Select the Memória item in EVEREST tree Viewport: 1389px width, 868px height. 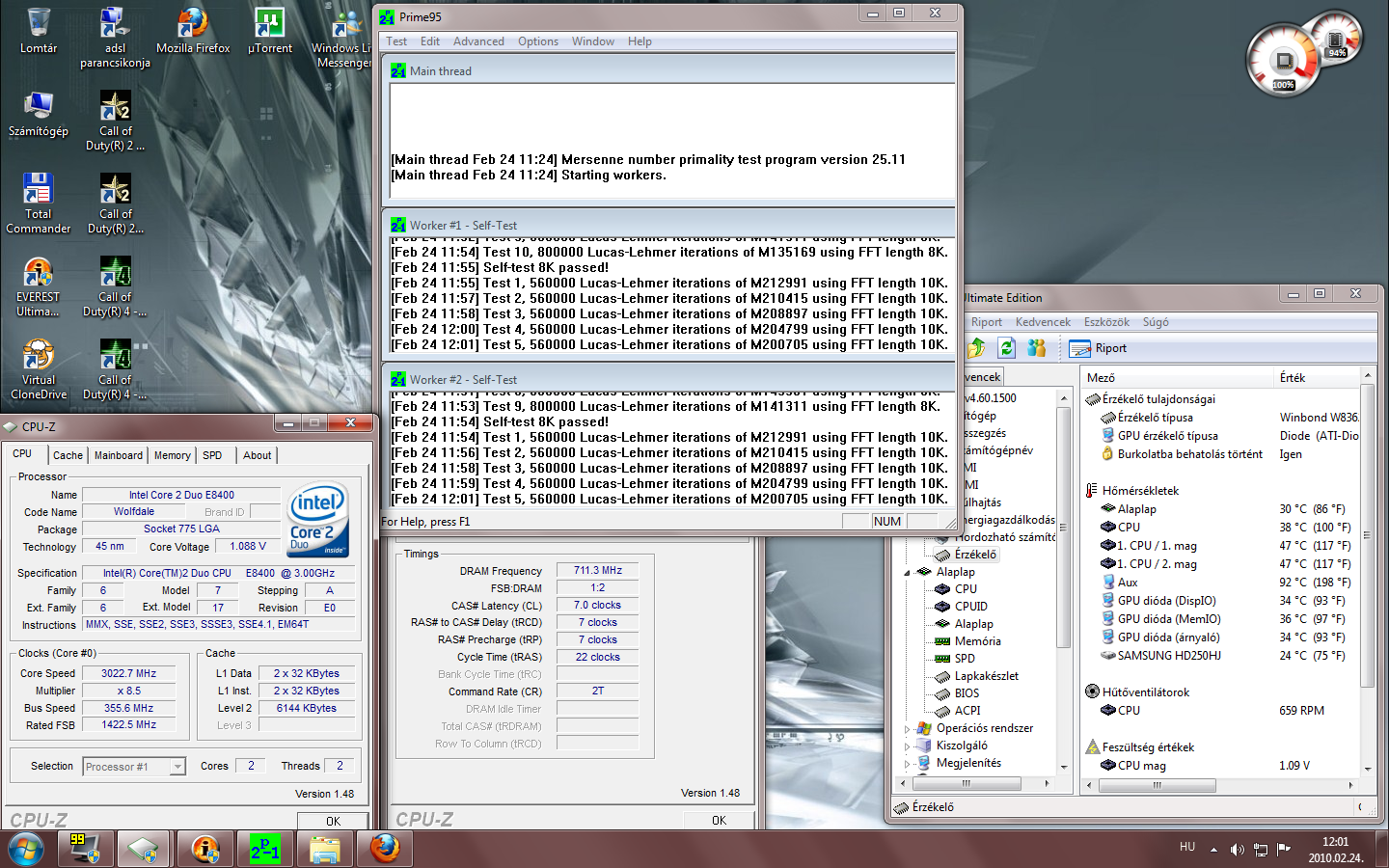coord(977,641)
